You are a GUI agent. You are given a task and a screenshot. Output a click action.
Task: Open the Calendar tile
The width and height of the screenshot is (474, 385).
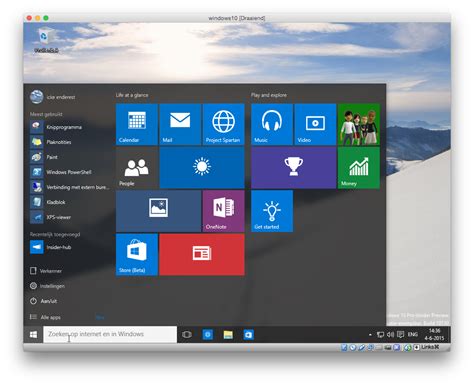click(137, 124)
